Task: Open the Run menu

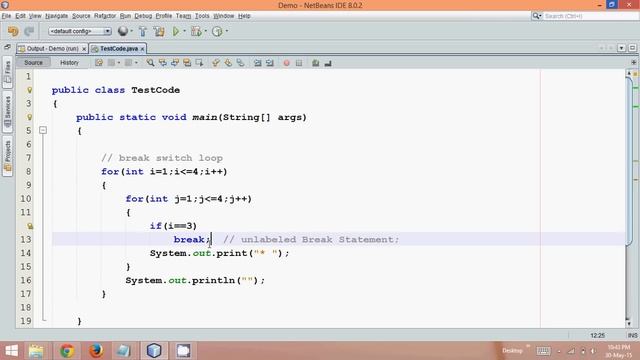Action: (x=125, y=16)
